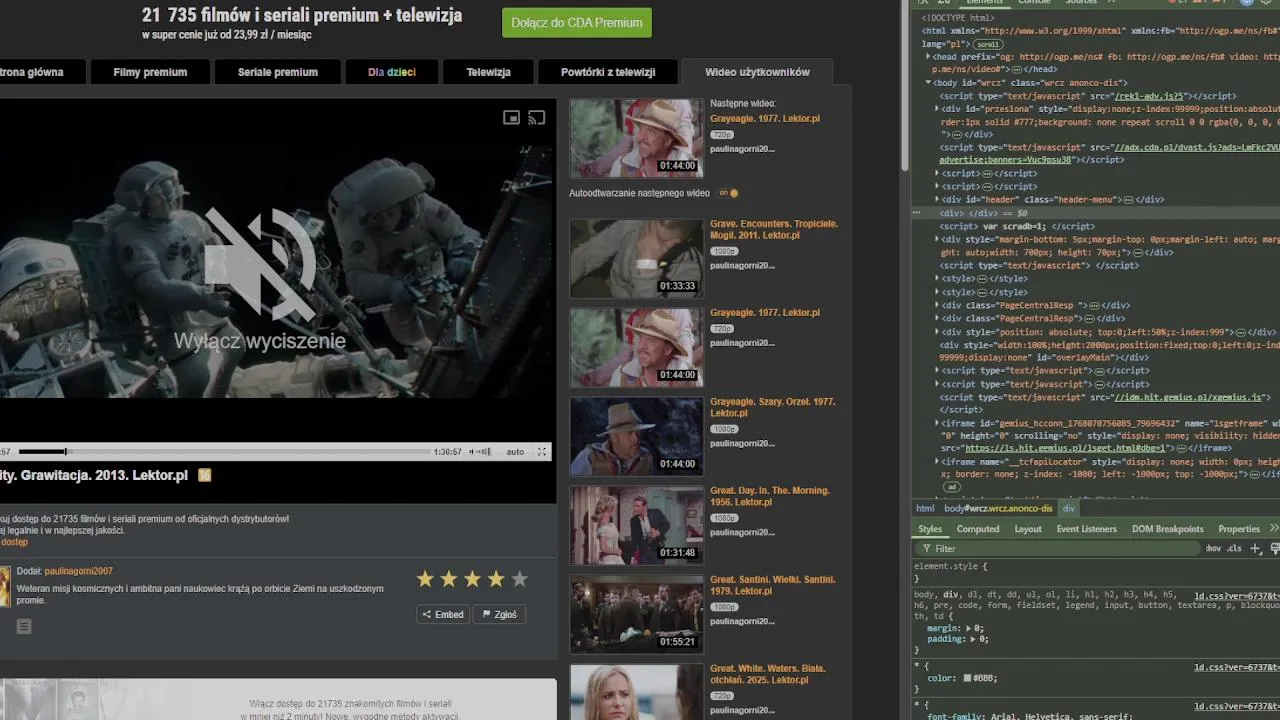Expand the margin shorthand property
This screenshot has width=1280, height=720.
(x=969, y=628)
